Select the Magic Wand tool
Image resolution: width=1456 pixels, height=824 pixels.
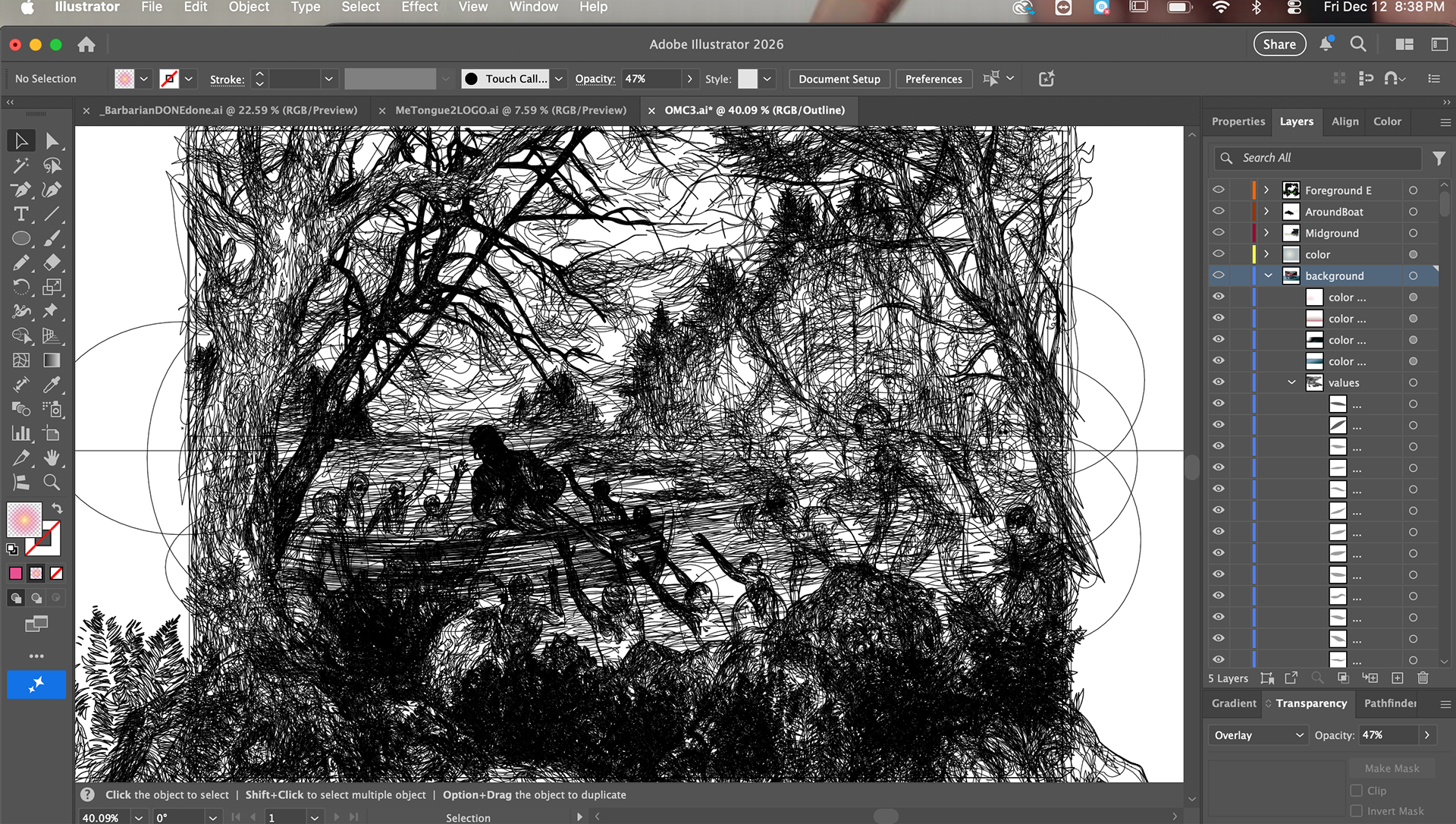click(21, 165)
